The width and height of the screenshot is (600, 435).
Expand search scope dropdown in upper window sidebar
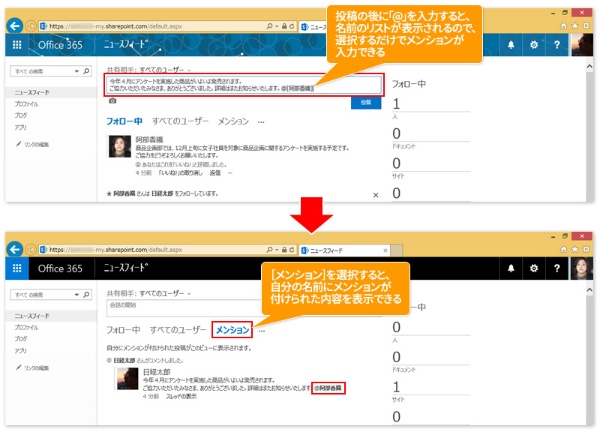click(x=77, y=72)
